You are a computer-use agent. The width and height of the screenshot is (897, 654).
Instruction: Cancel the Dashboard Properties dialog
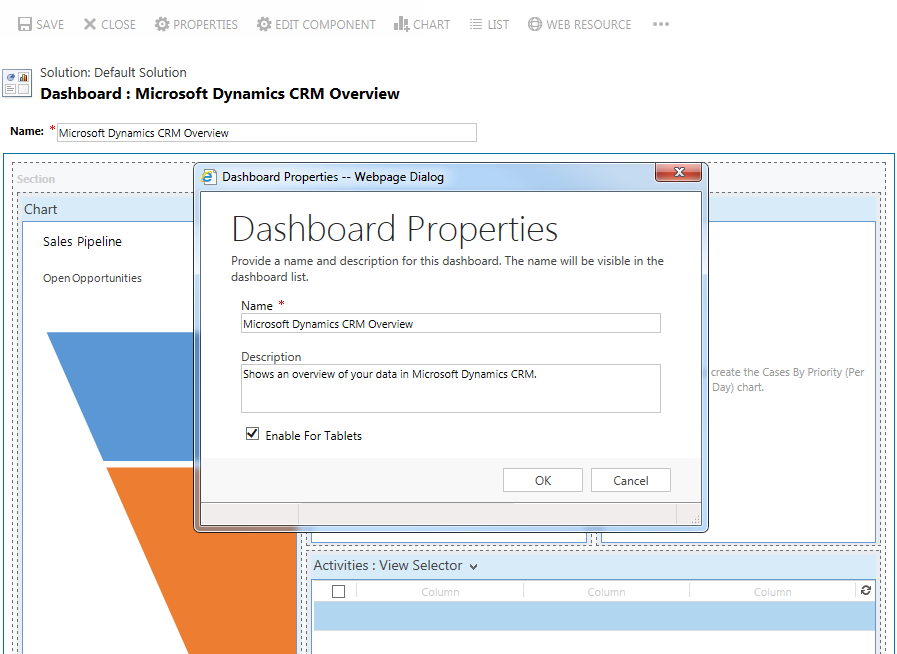pos(630,481)
